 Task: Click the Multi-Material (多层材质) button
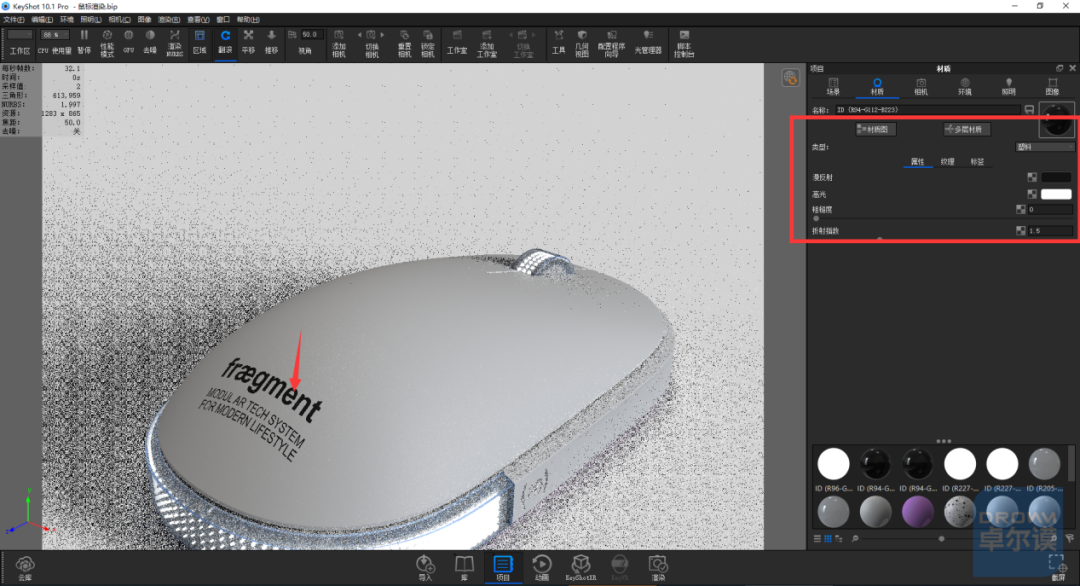tap(967, 129)
